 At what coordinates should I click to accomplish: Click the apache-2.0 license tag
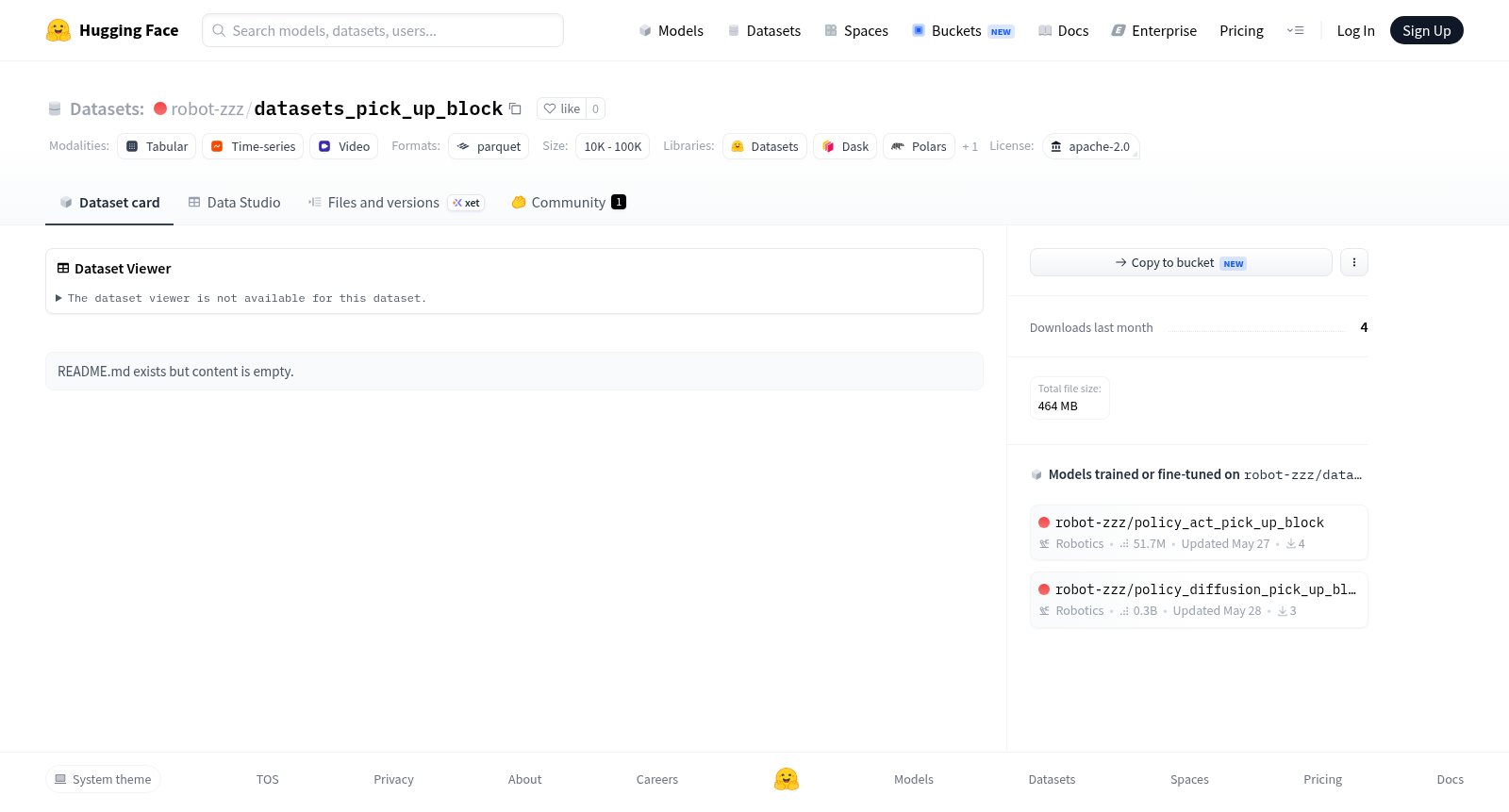pos(1090,146)
